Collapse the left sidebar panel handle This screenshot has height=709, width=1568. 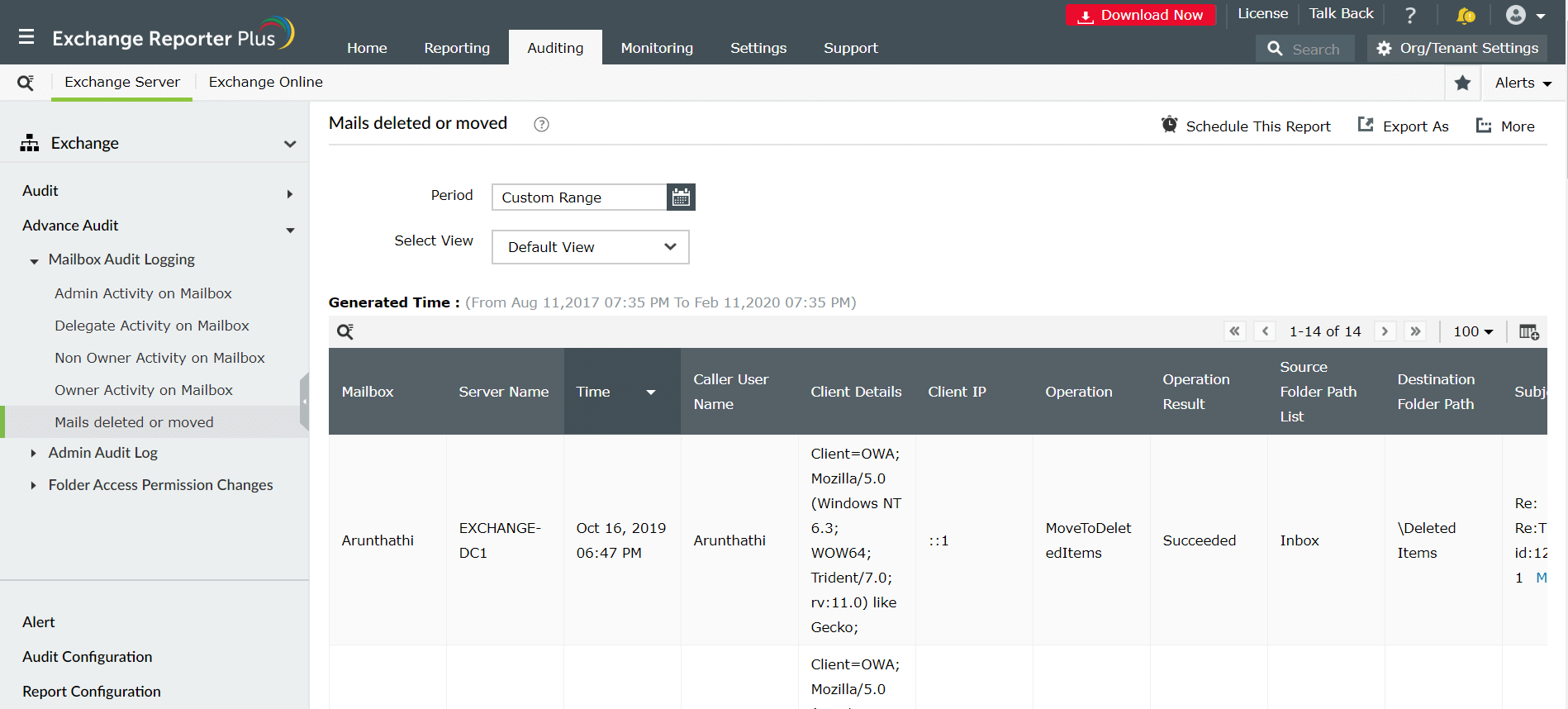point(304,402)
